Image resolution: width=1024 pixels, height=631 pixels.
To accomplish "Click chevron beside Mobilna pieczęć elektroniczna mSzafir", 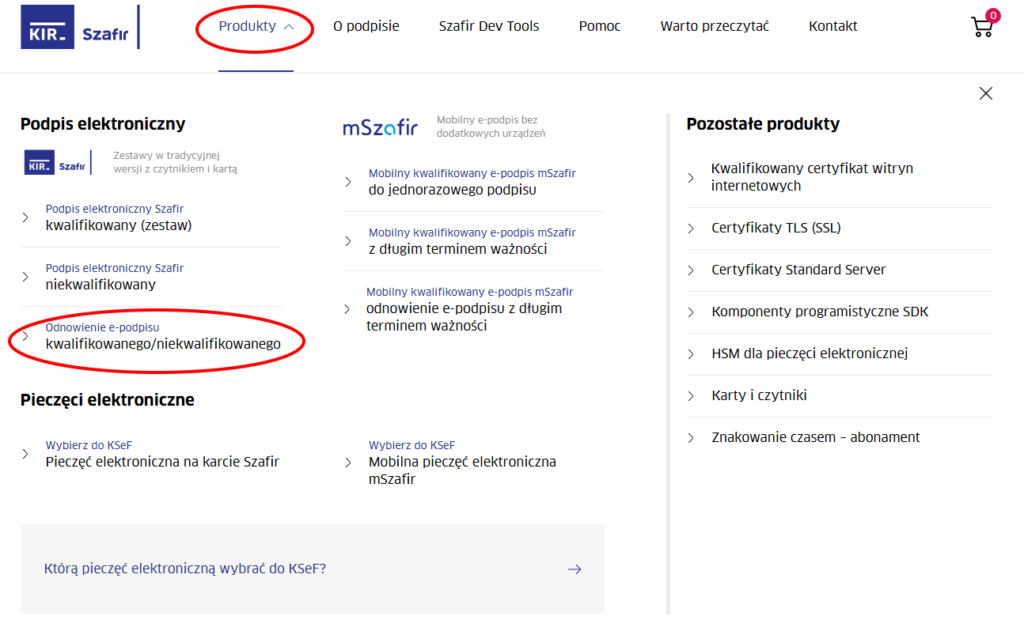I will point(348,462).
